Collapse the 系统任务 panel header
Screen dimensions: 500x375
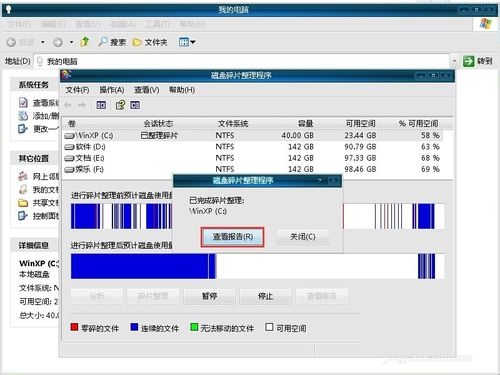(36, 85)
